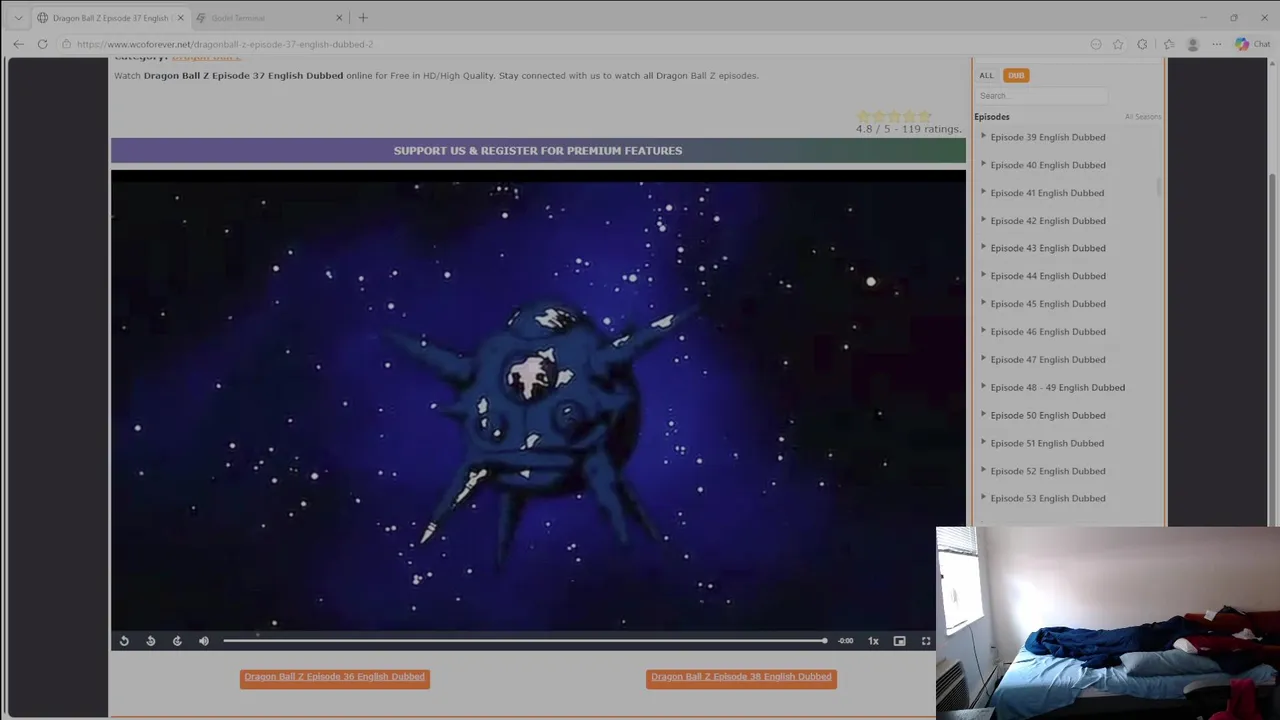Open the 1x playback speed menu
This screenshot has width=1280, height=720.
[873, 641]
